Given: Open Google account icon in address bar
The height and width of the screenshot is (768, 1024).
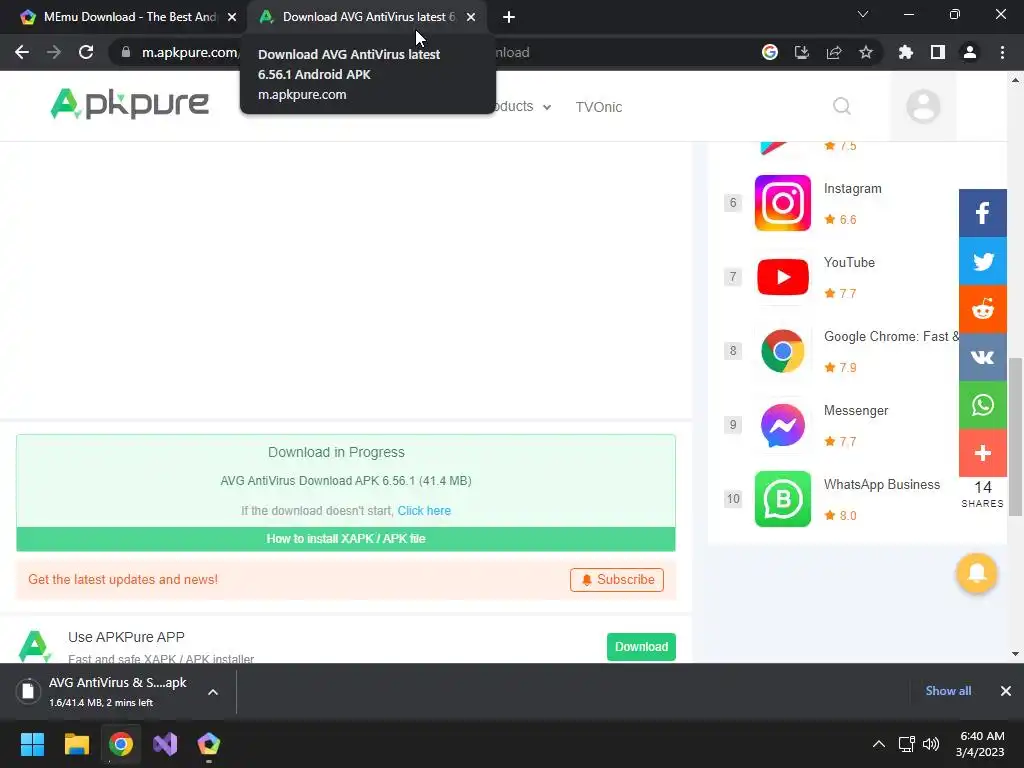Looking at the screenshot, I should pyautogui.click(x=770, y=52).
